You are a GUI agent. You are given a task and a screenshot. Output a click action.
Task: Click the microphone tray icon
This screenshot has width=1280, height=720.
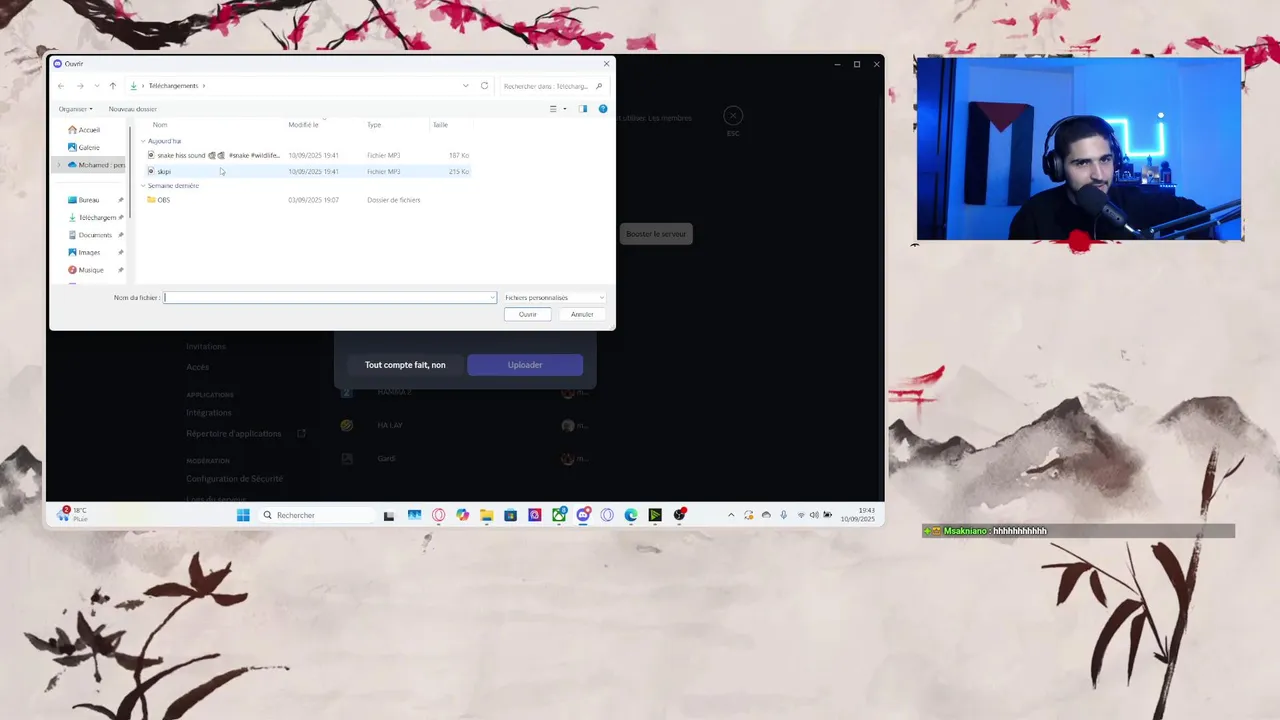784,515
